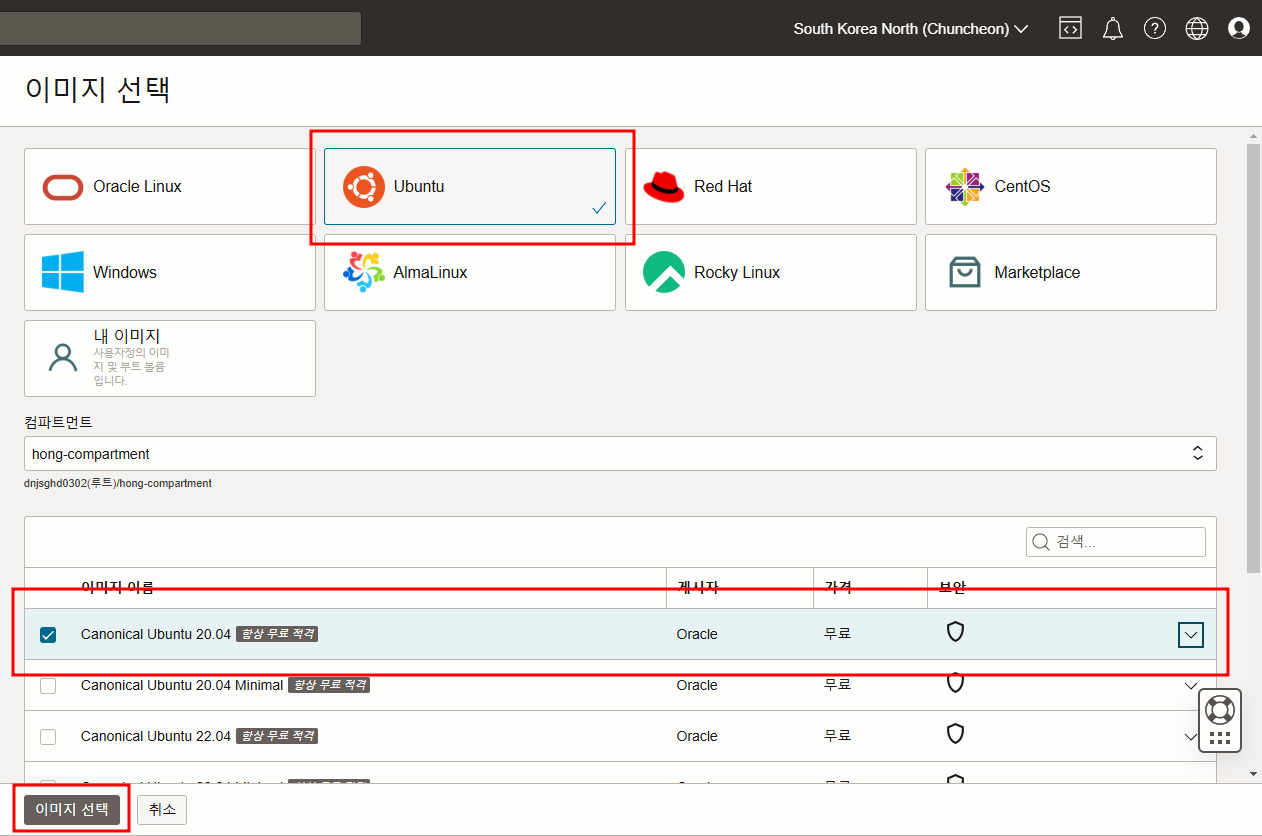Image resolution: width=1262 pixels, height=836 pixels.
Task: Open the help question mark menu
Action: 1155,28
